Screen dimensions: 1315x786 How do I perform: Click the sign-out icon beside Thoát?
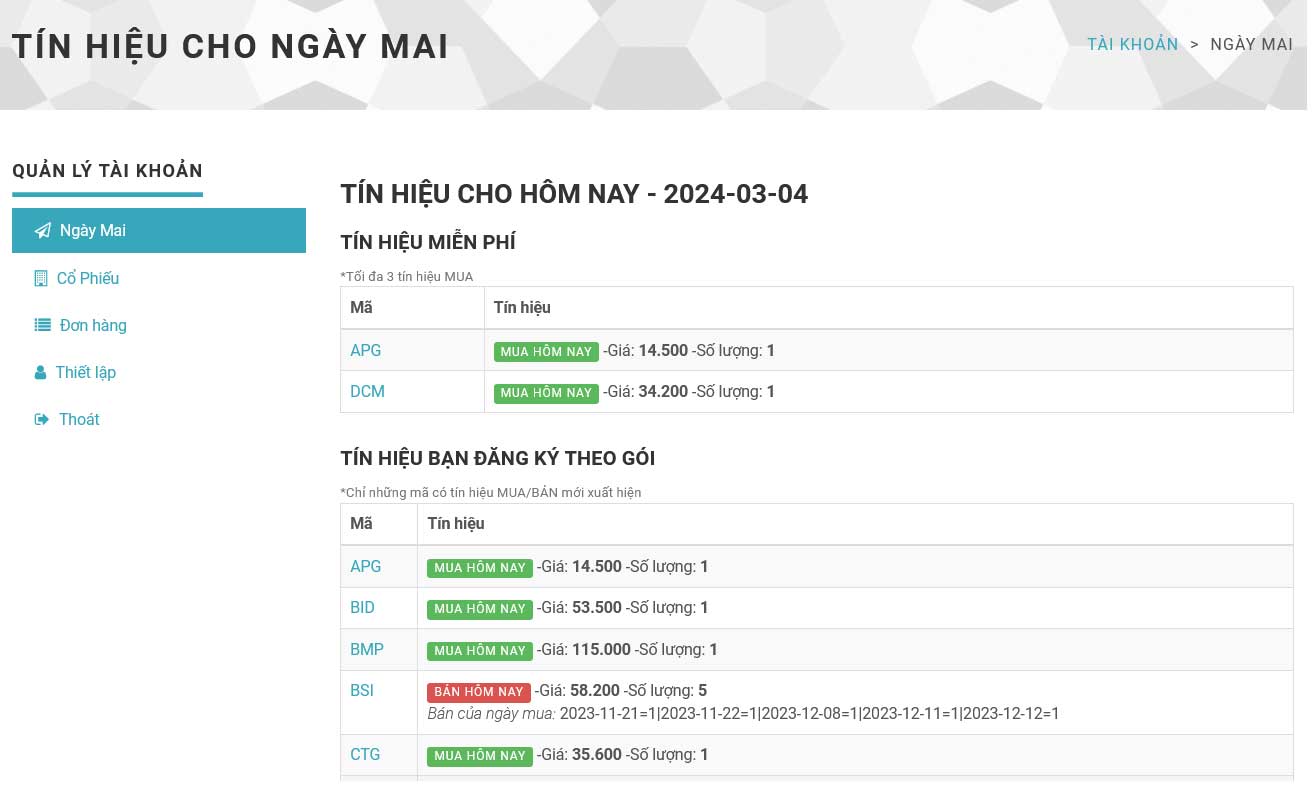[x=42, y=419]
